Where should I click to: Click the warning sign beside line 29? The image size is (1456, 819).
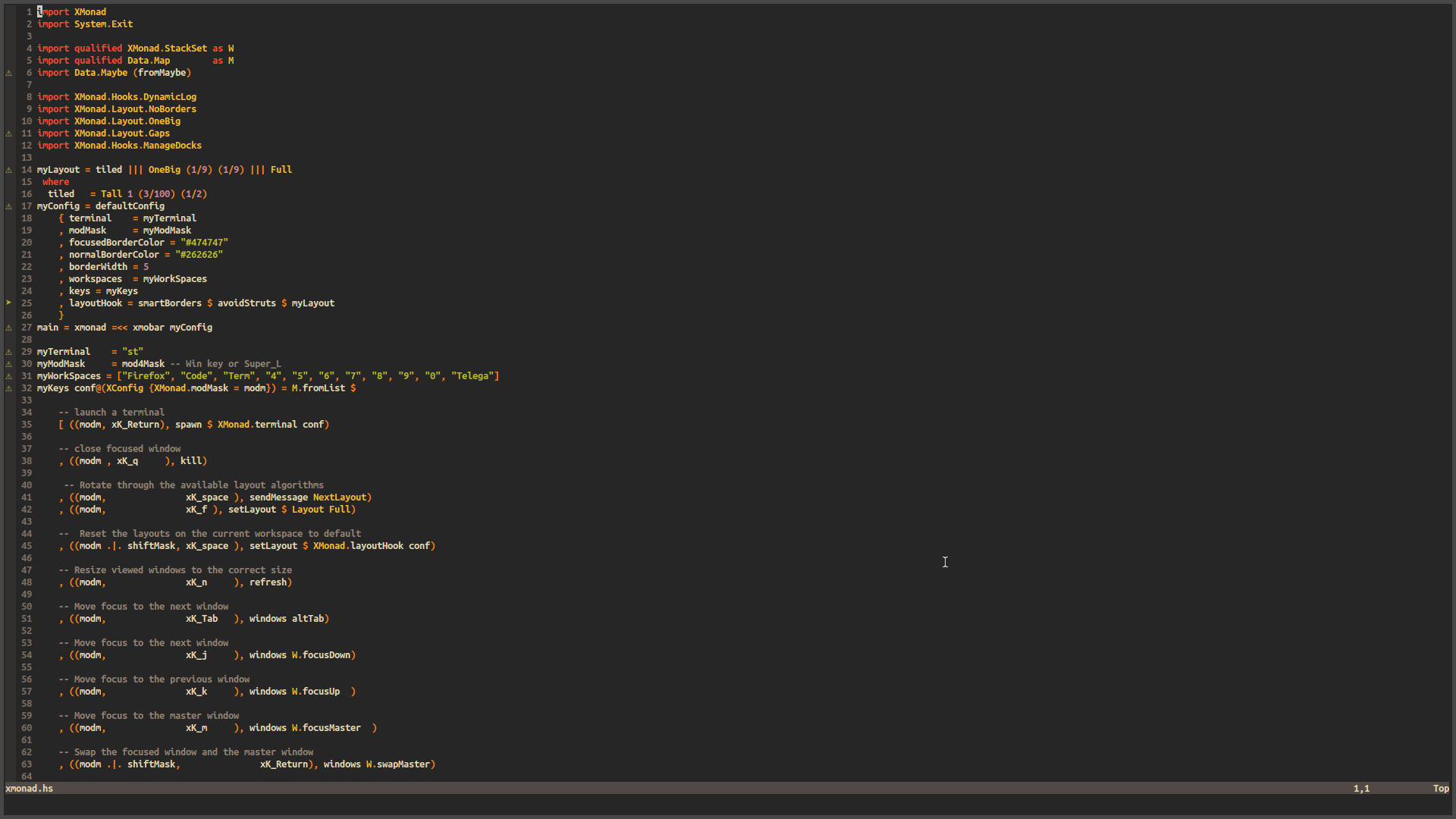click(9, 352)
